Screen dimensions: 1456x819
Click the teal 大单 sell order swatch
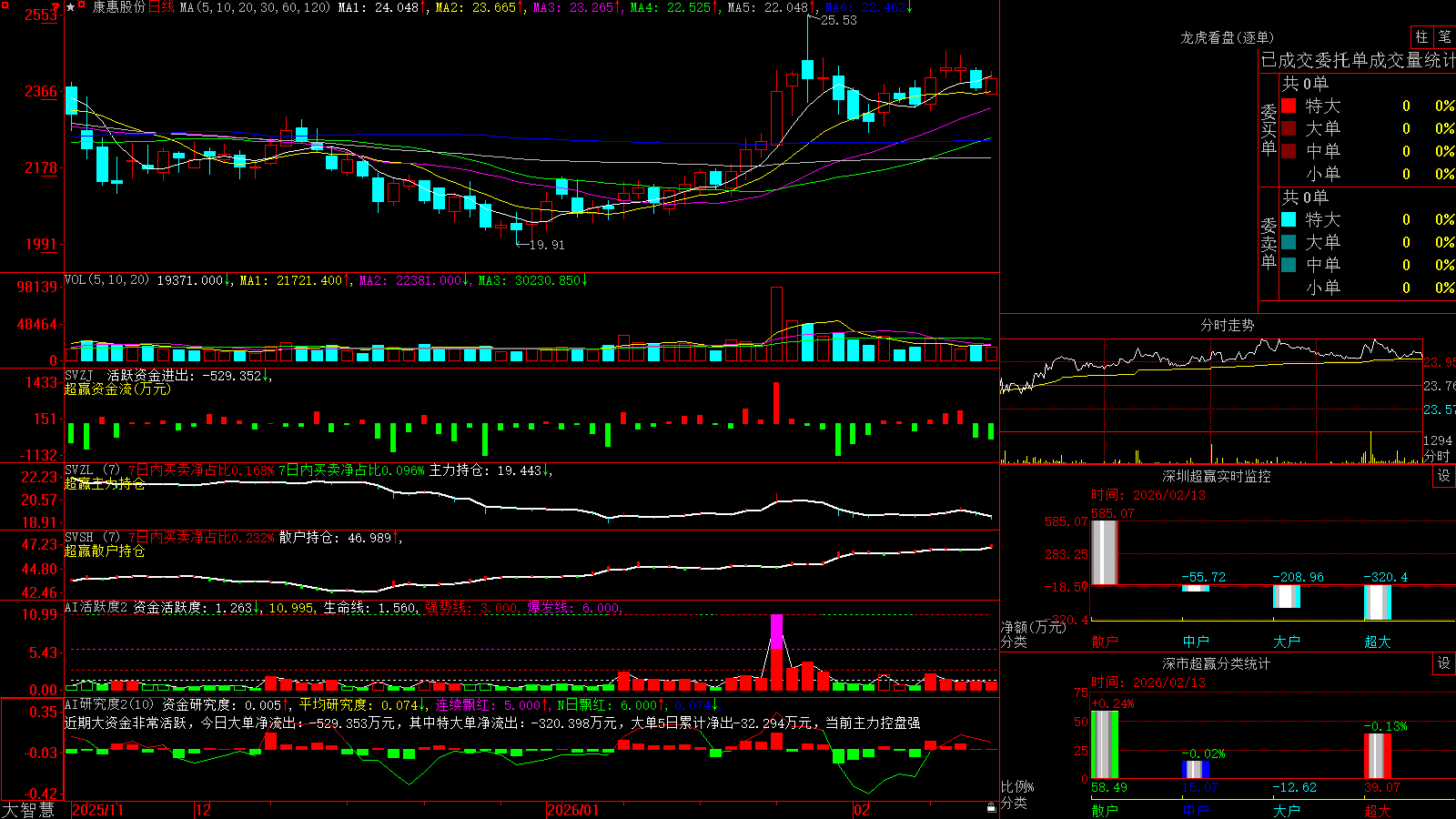click(x=1289, y=242)
